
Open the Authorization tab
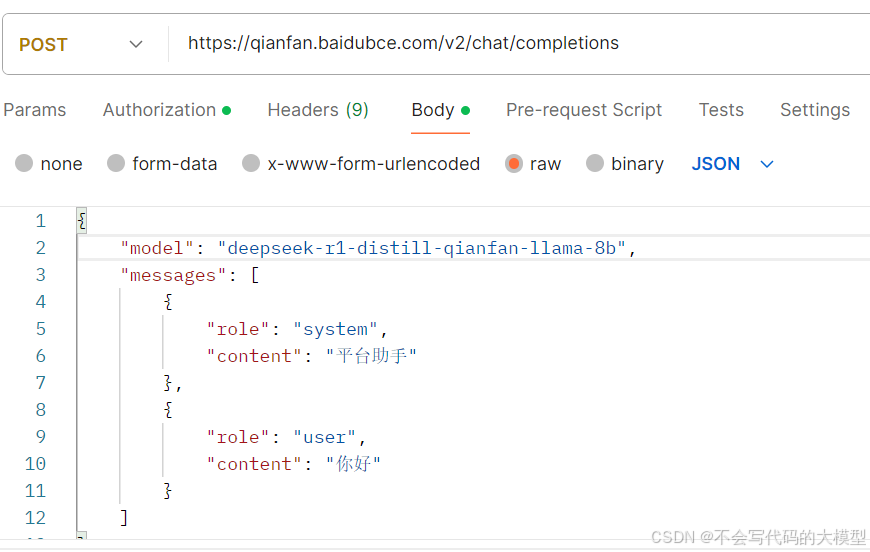pos(166,110)
